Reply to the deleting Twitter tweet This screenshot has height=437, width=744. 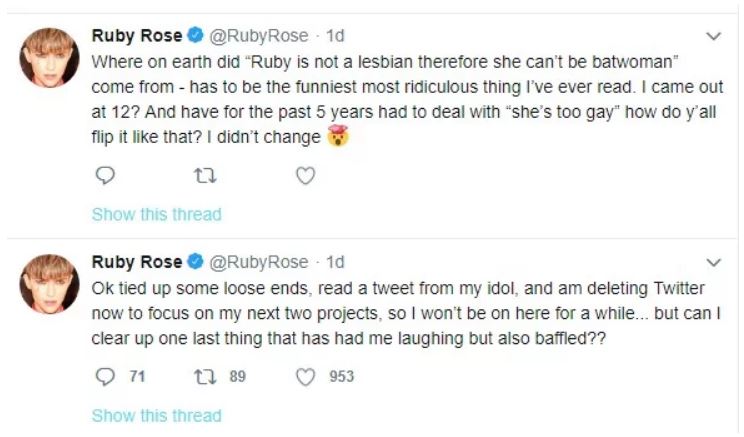[x=105, y=378]
